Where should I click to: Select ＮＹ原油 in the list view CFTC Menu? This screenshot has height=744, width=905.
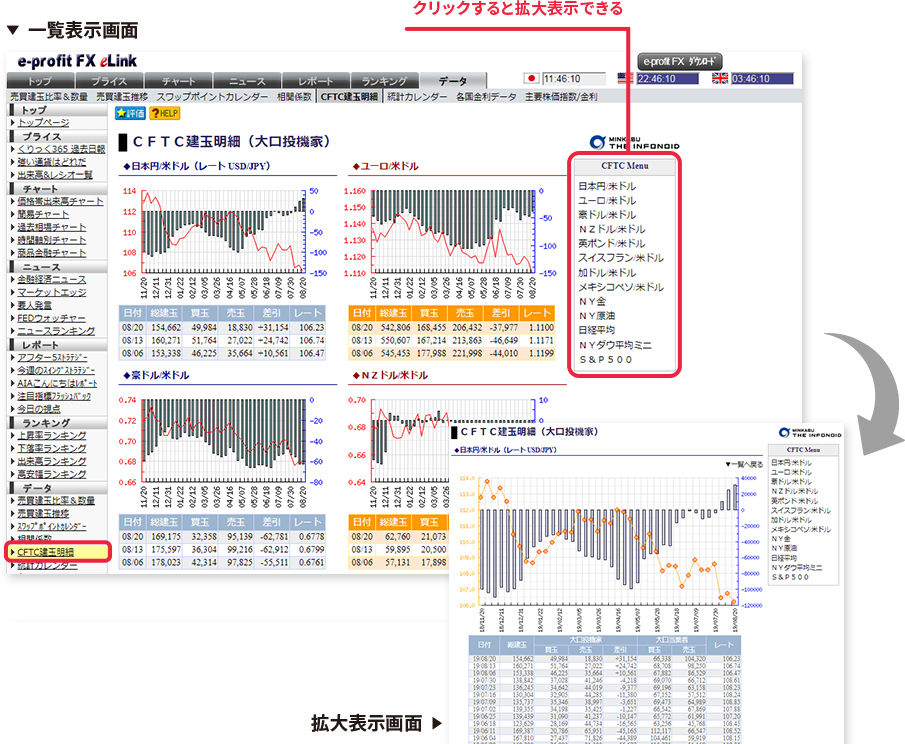tap(597, 316)
